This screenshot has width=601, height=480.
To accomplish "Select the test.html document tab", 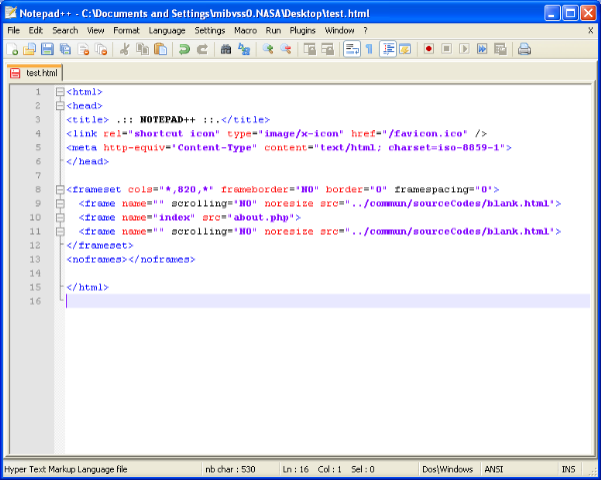I will [x=35, y=73].
